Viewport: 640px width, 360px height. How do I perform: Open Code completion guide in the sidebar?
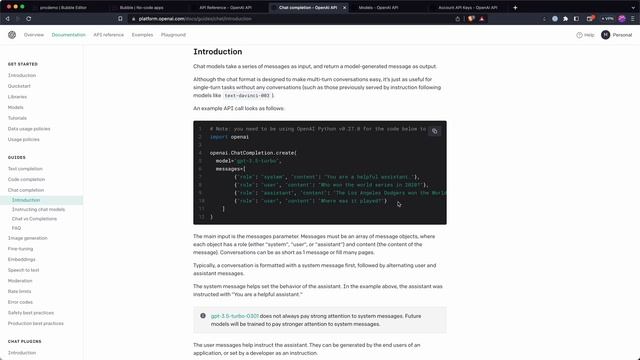coord(27,180)
